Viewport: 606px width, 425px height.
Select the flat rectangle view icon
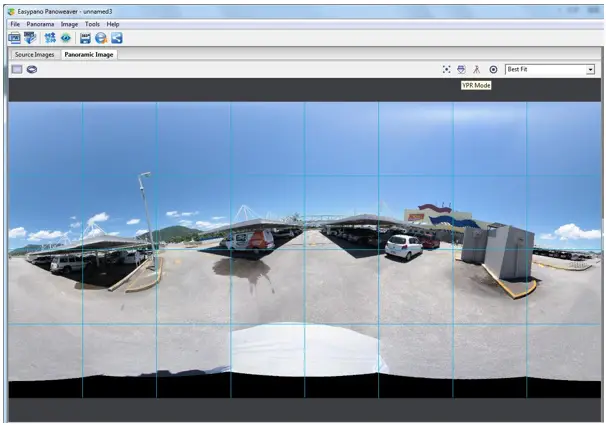[x=17, y=69]
